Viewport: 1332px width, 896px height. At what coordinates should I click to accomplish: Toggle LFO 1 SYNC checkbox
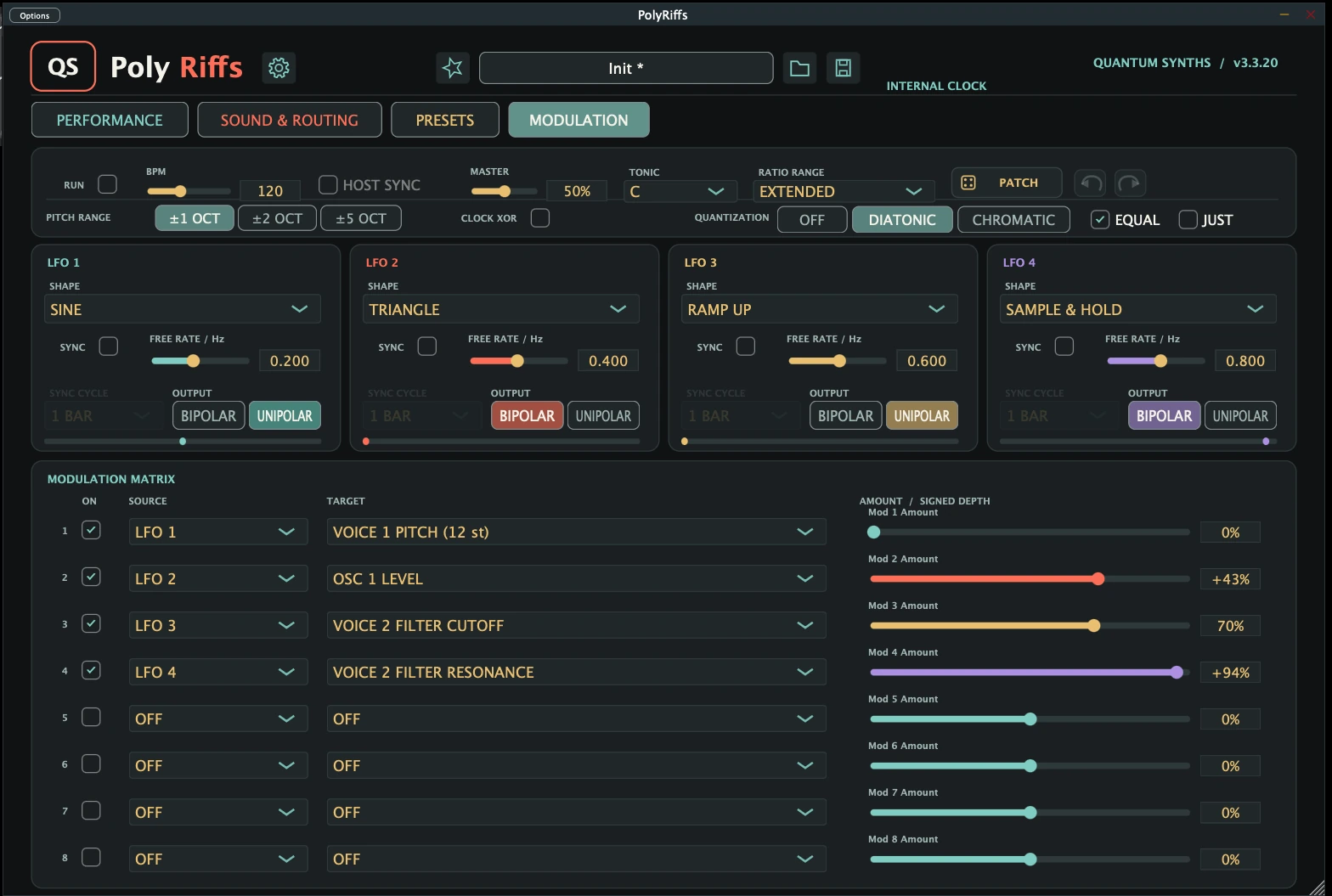click(x=109, y=347)
